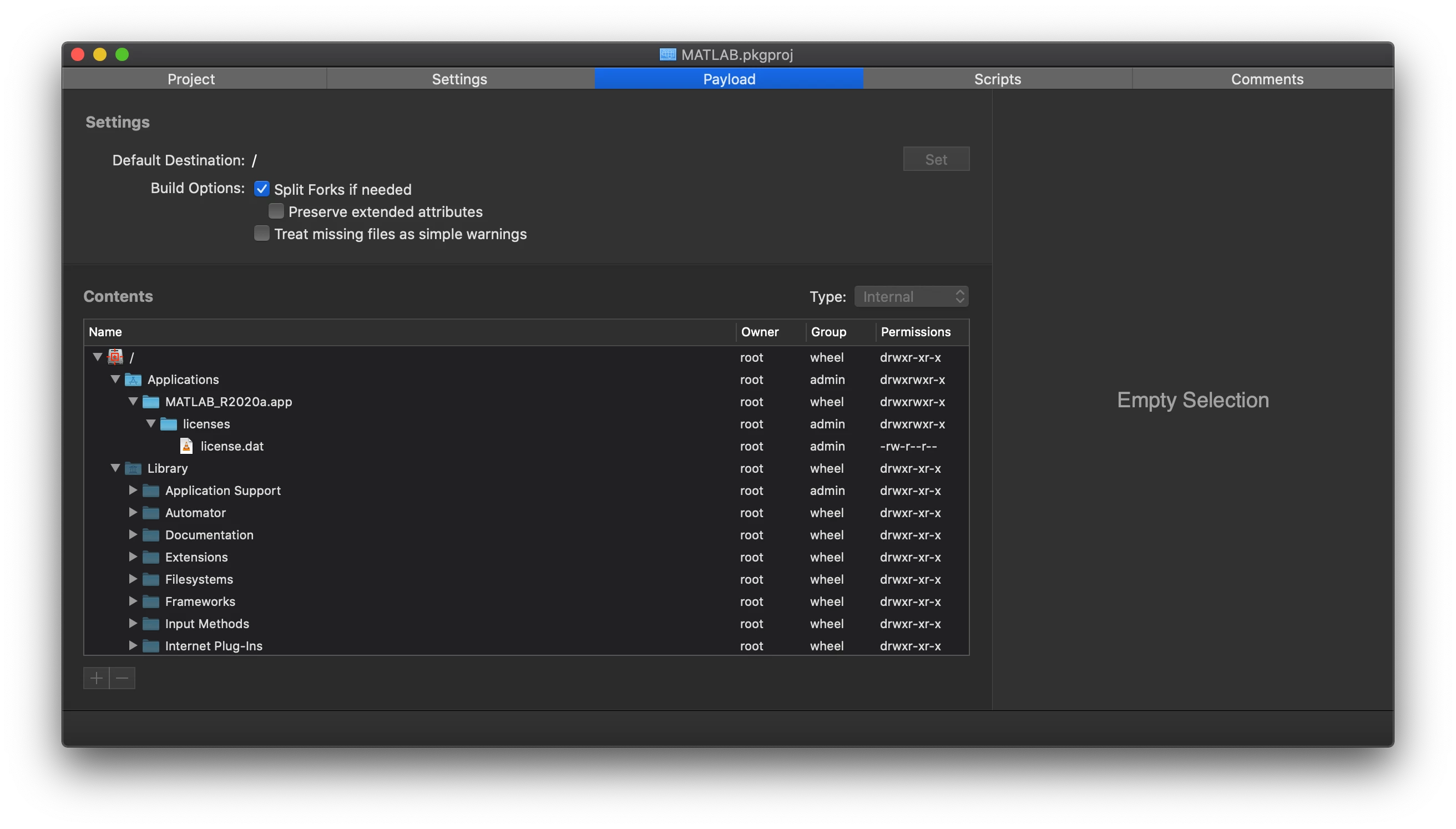
Task: Click the Application Support folder icon
Action: coord(151,490)
